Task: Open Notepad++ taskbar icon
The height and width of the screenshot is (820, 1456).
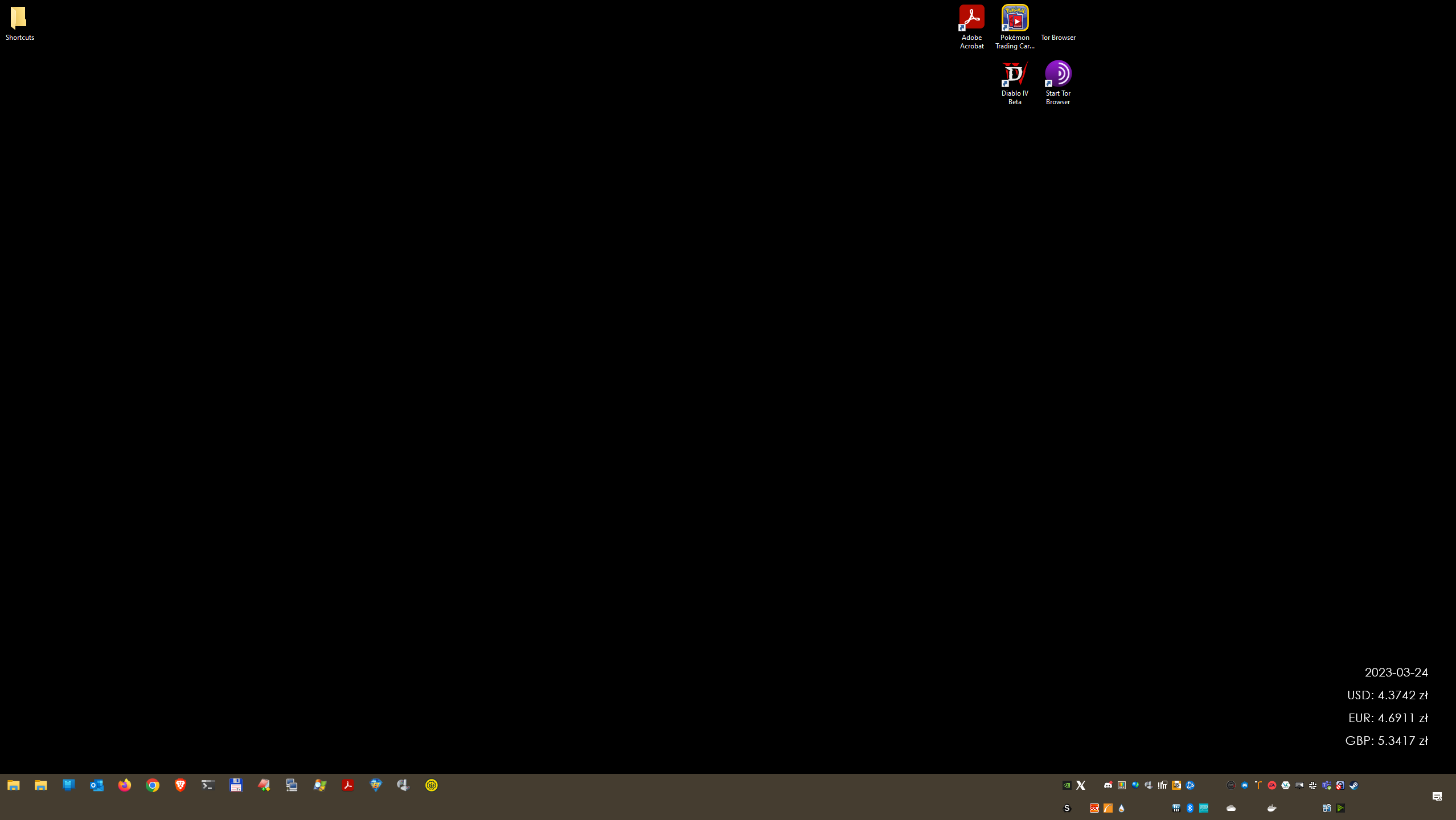Action: click(264, 785)
